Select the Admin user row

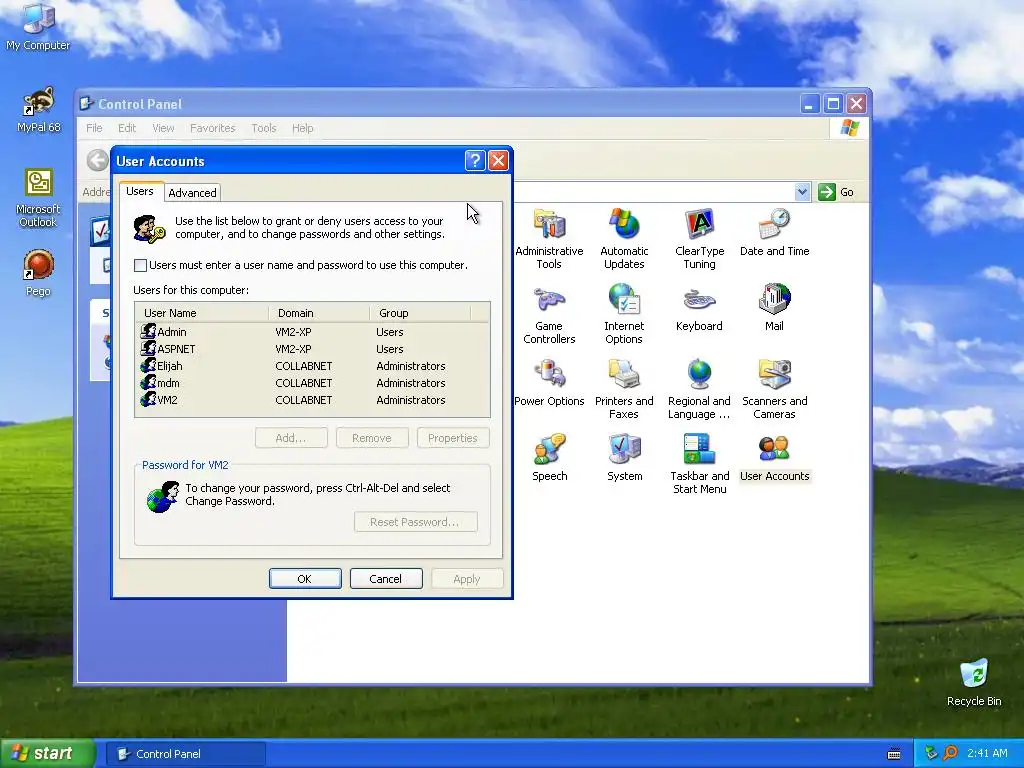tap(312, 332)
